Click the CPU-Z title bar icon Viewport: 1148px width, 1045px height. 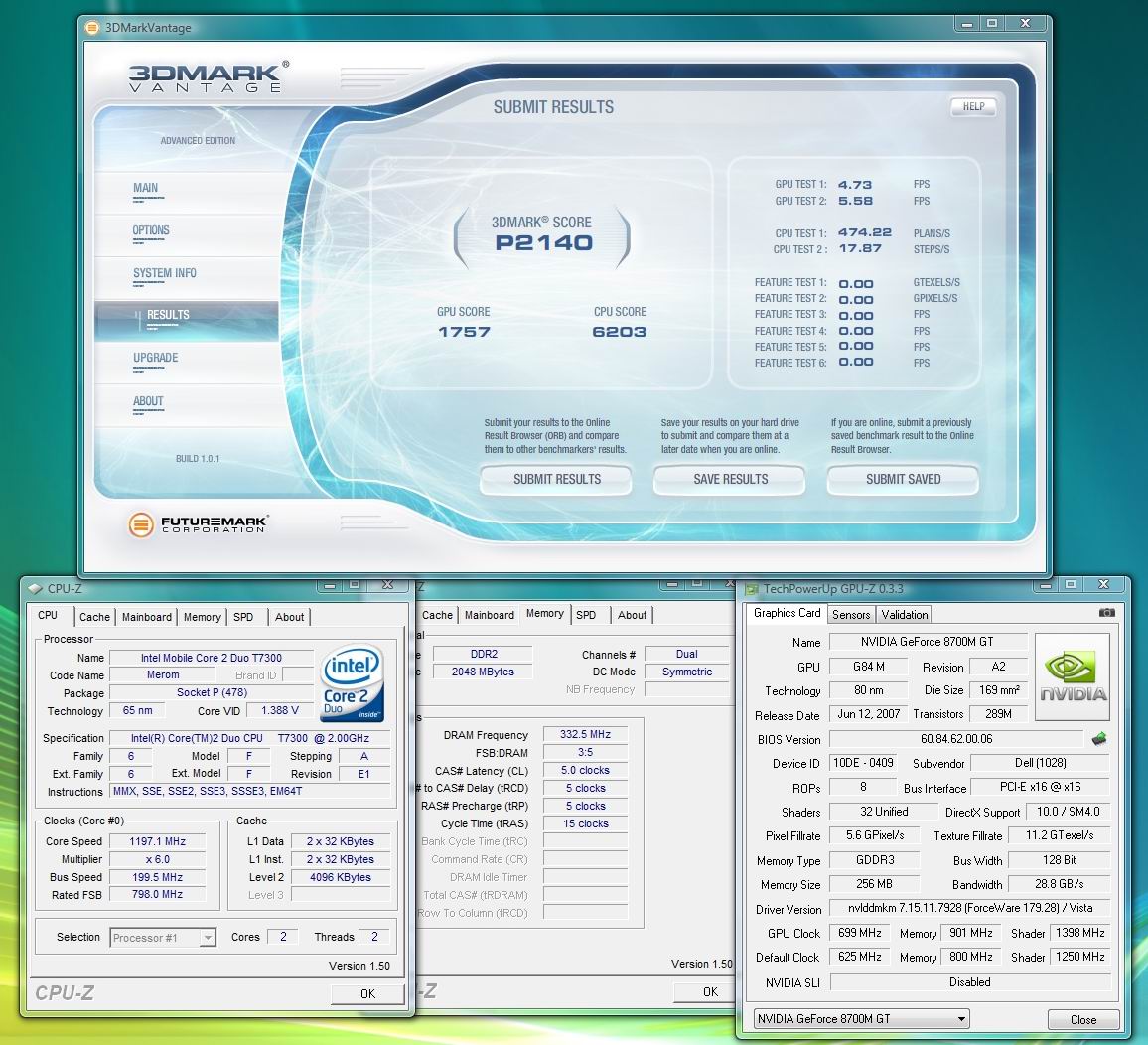click(35, 589)
